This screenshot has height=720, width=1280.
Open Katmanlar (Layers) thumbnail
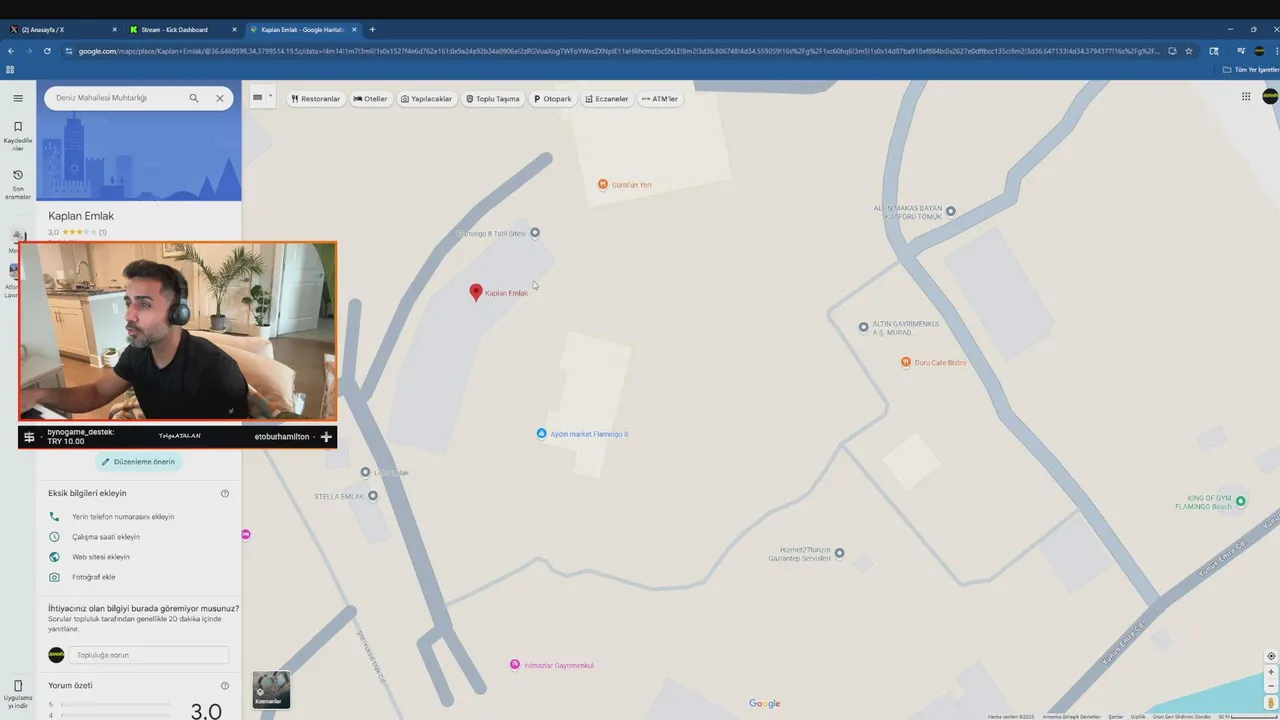tap(271, 689)
